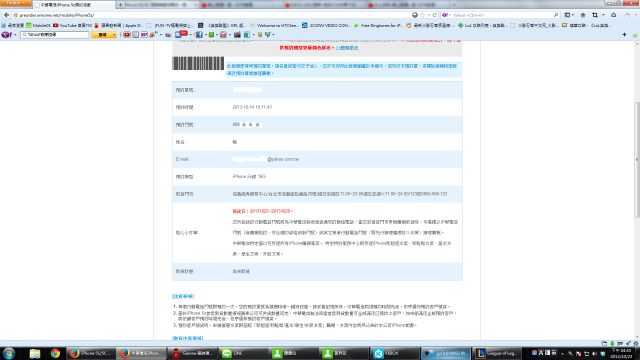
Task: Open the bookmarks menu button
Action: [x=569, y=15]
